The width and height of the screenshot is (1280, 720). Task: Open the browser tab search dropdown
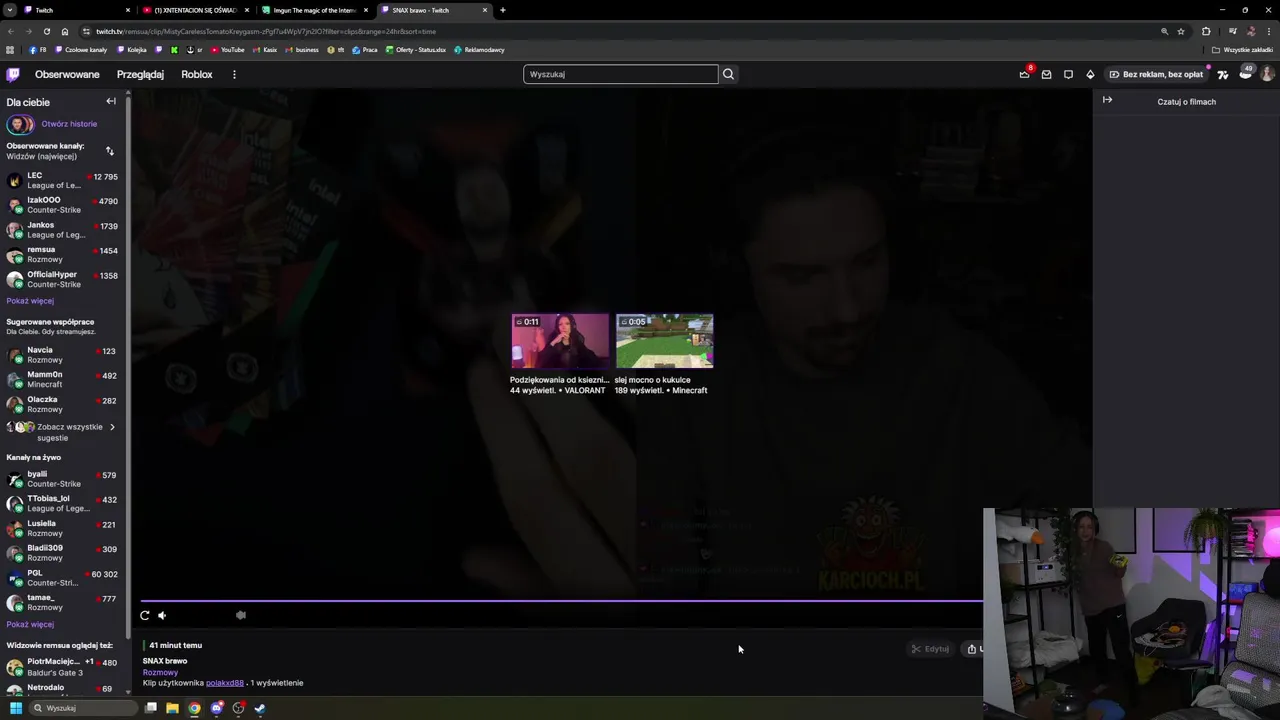pos(9,10)
